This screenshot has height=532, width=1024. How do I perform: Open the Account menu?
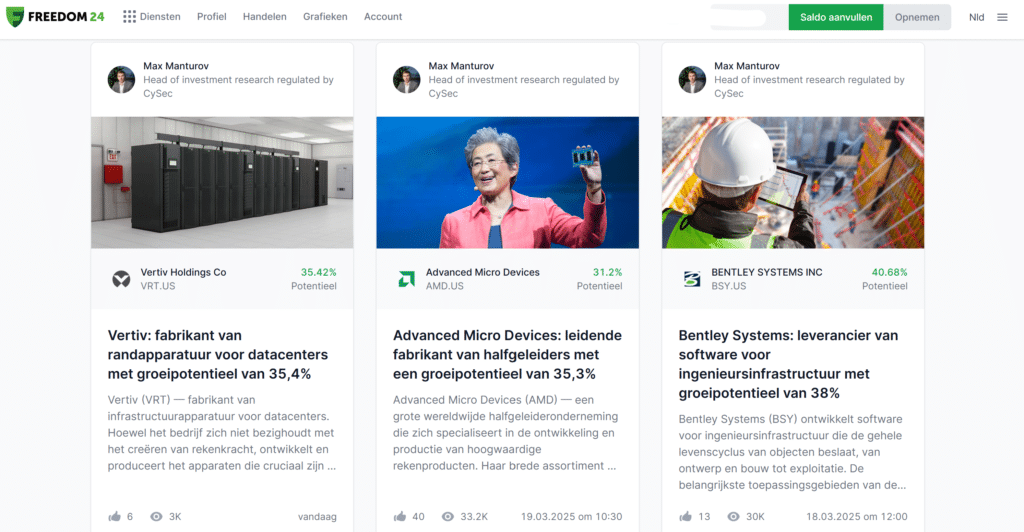pyautogui.click(x=383, y=17)
